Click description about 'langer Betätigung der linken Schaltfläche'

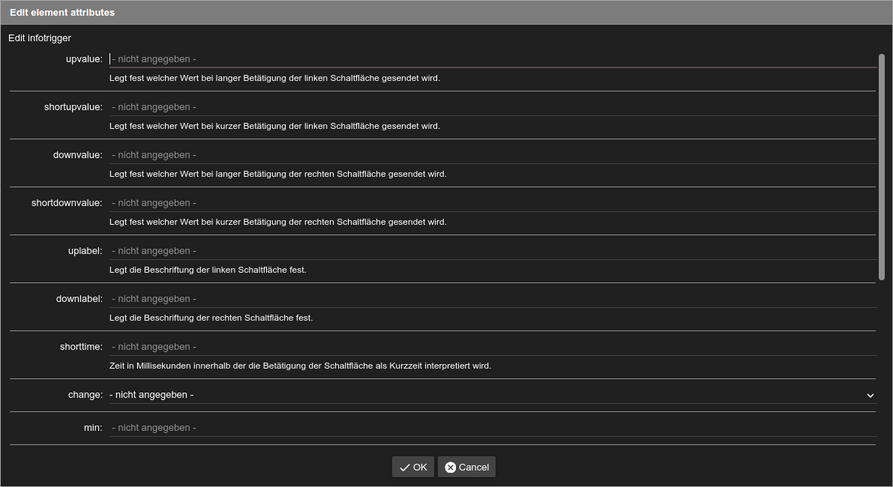pyautogui.click(x=275, y=78)
